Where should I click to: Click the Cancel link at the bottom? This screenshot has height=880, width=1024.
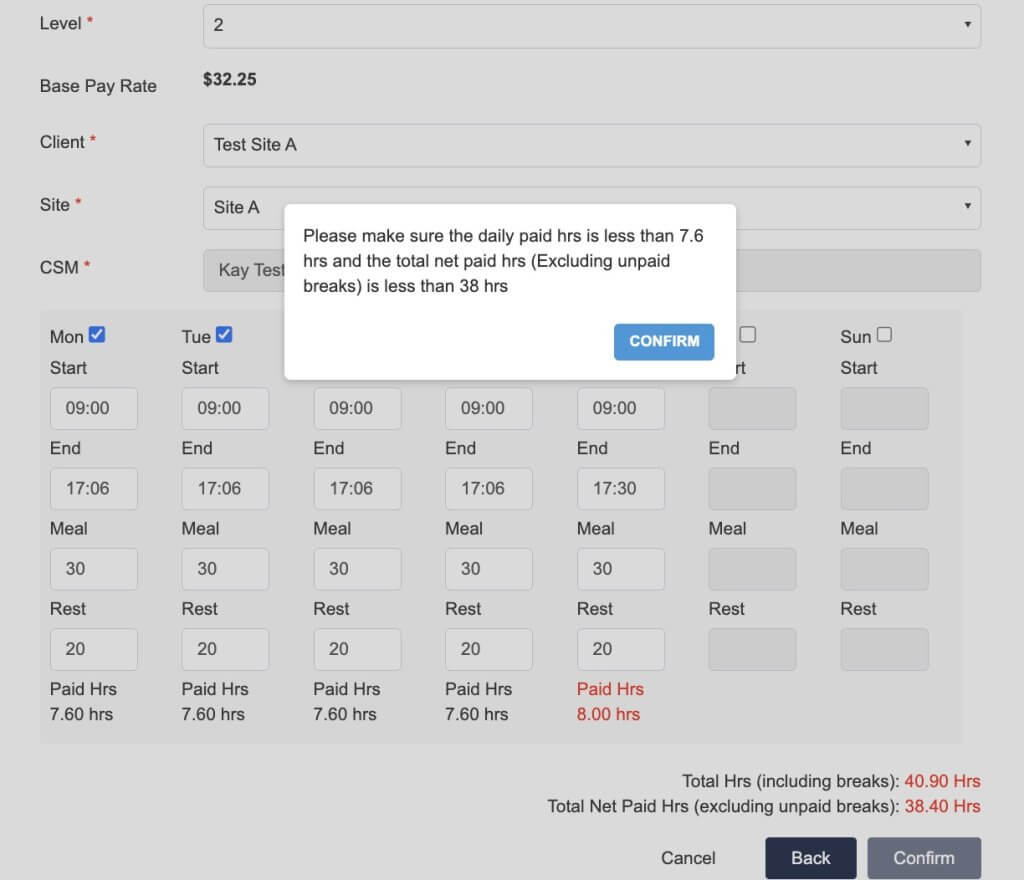[x=688, y=858]
